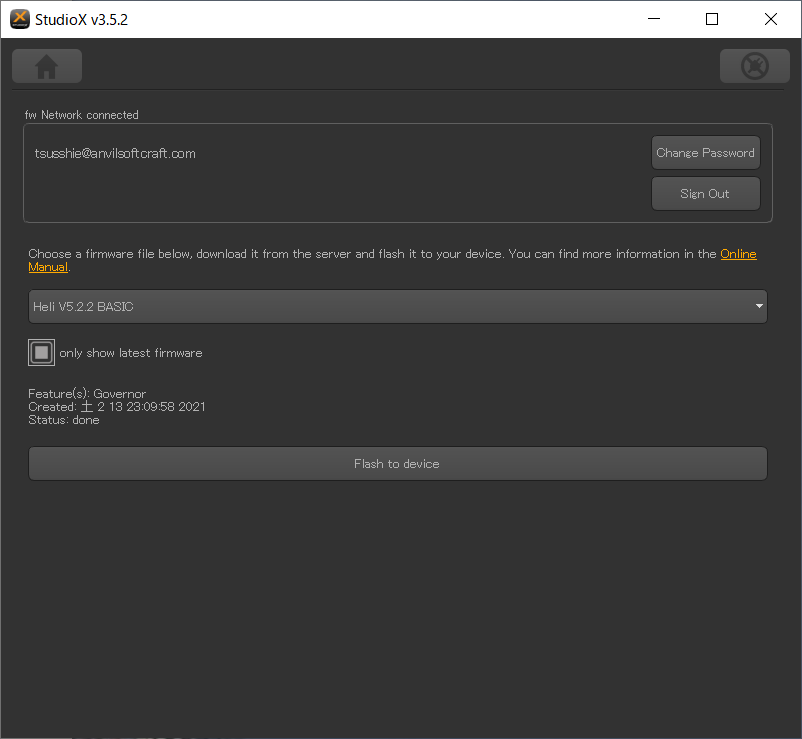Minimize the StudioX window
Viewport: 802px width, 739px height.
pyautogui.click(x=654, y=19)
